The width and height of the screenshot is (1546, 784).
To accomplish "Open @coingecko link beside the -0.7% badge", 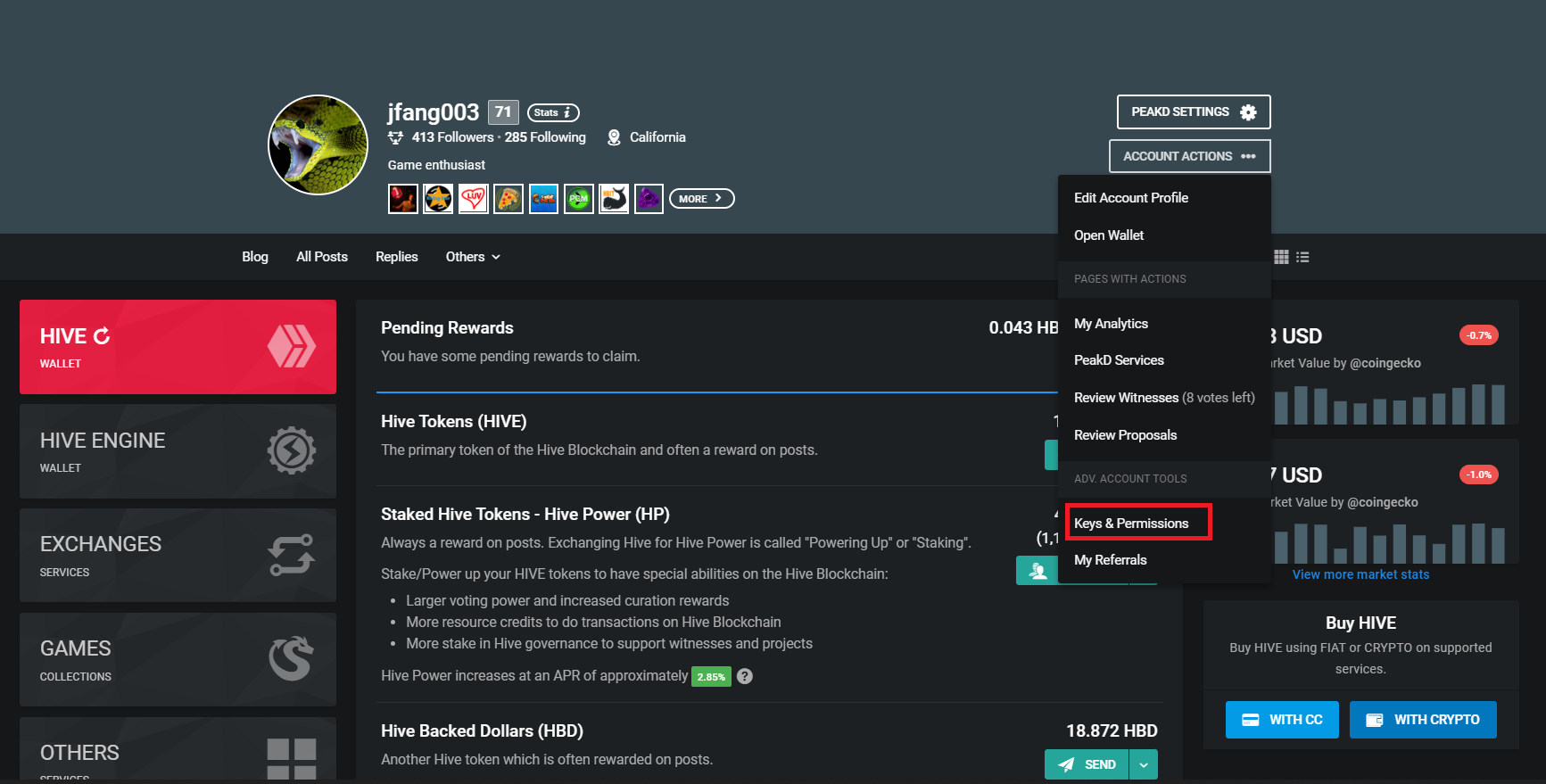I will click(x=1385, y=363).
